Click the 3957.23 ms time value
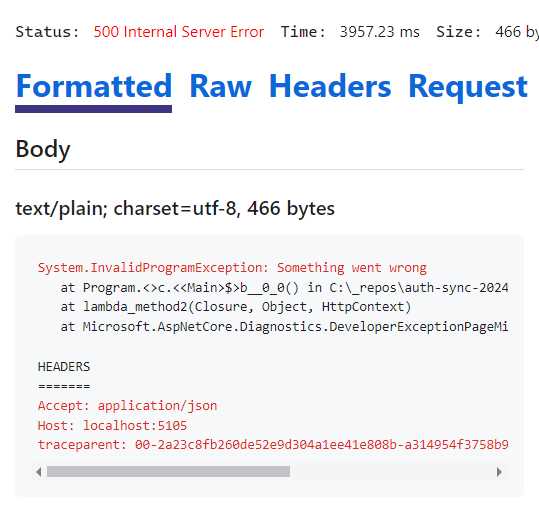Screen dimensions: 539x525 tap(380, 32)
